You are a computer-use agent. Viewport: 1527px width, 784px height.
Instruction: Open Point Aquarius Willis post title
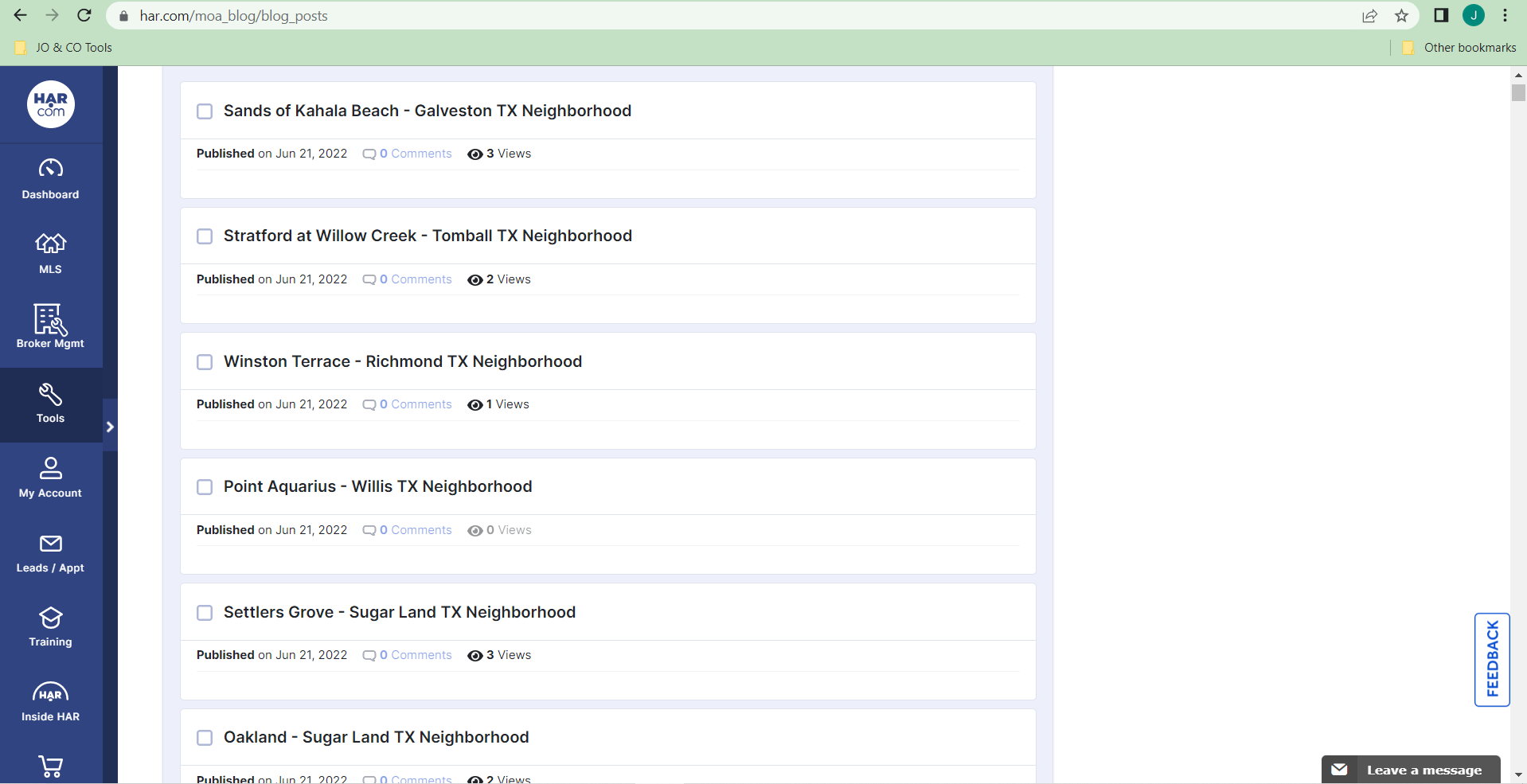pos(378,486)
